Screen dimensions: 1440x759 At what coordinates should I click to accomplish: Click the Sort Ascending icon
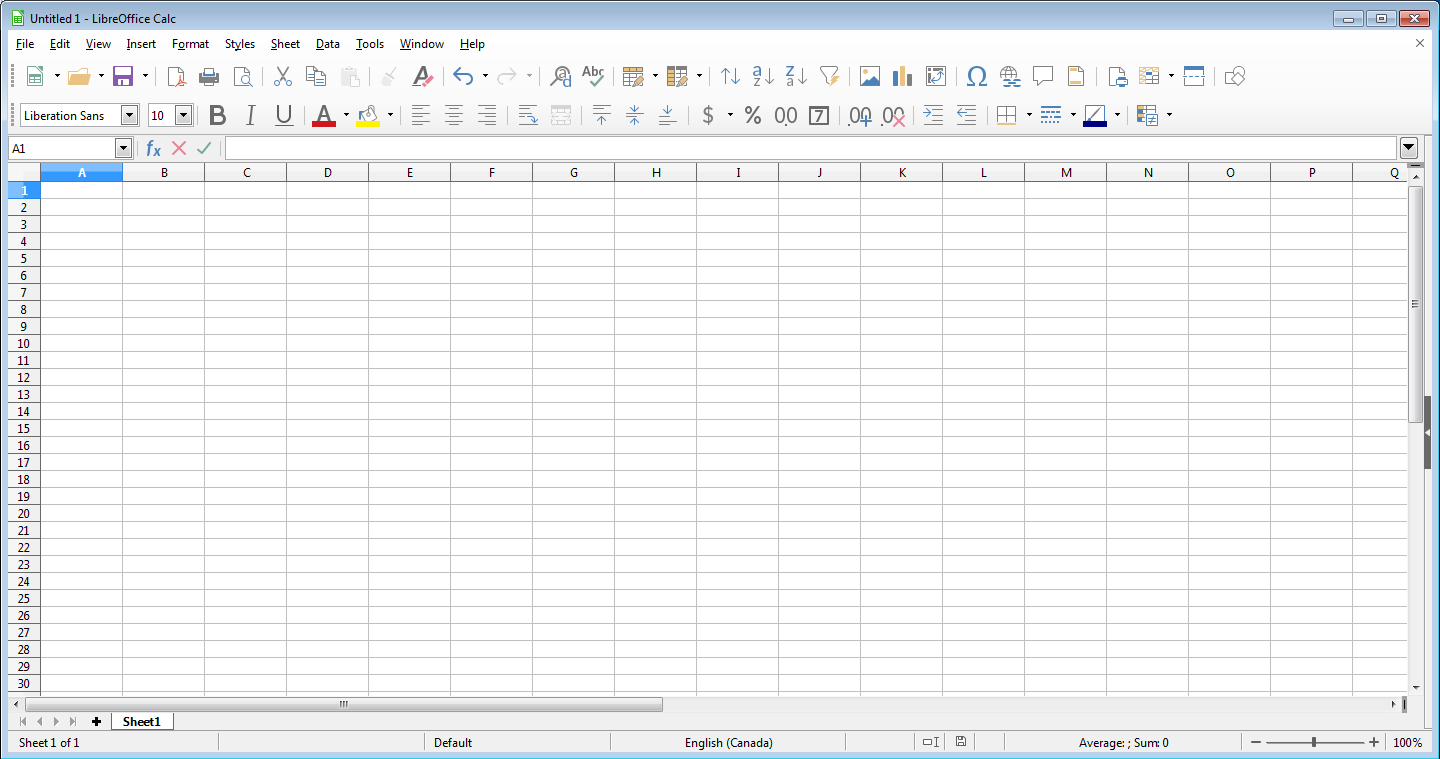tap(763, 76)
